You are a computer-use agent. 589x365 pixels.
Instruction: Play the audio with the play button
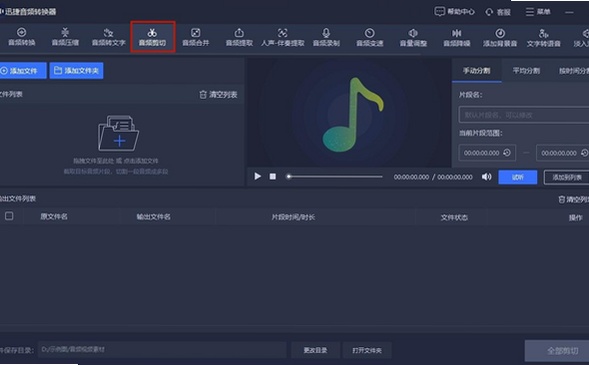(257, 176)
